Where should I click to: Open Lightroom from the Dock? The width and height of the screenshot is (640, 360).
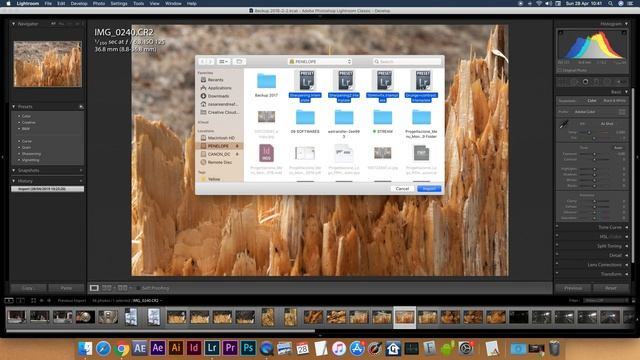(212, 348)
